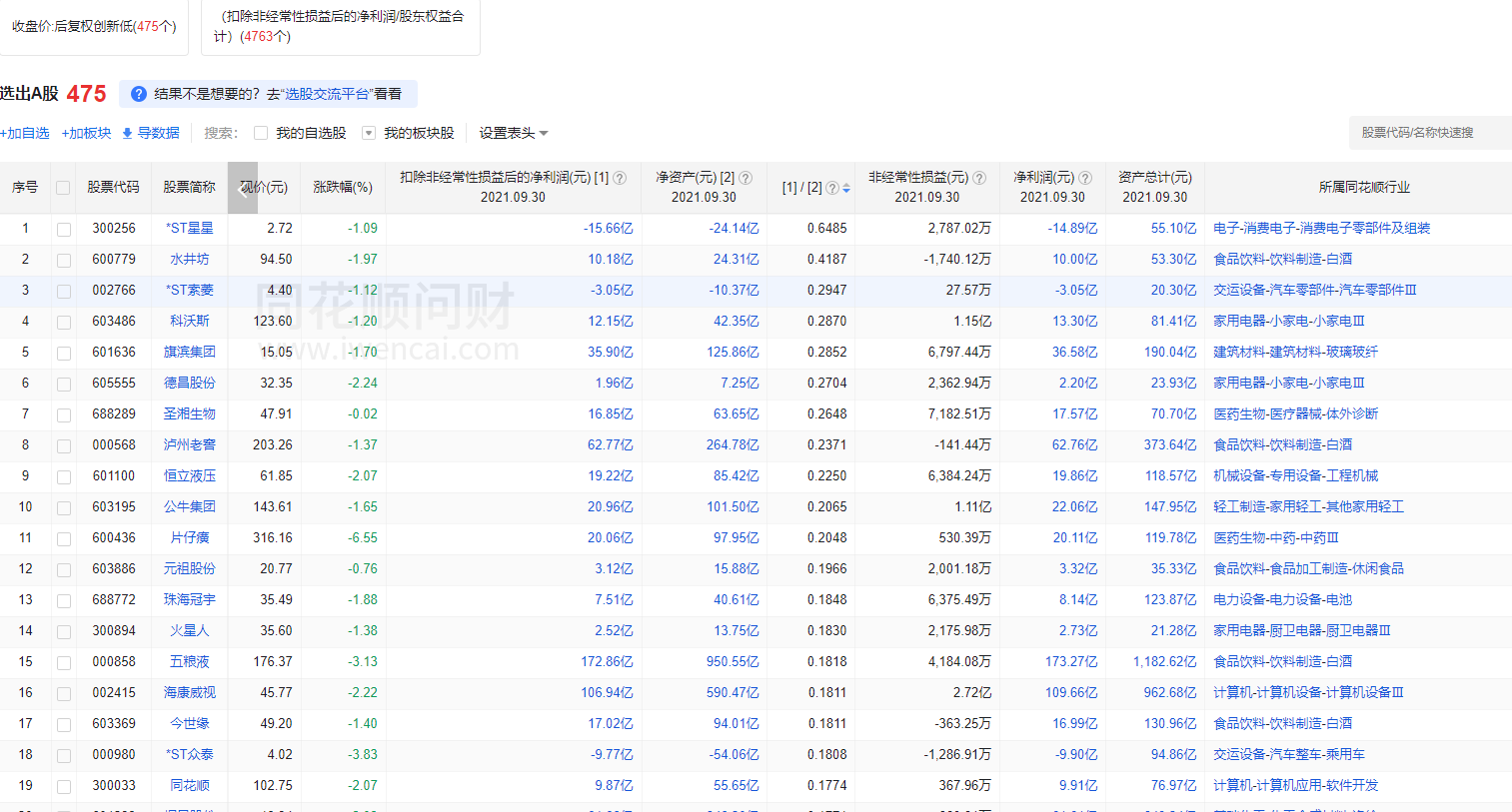Select the 收盘价:后复权创新低 condition tab
This screenshot has height=812, width=1512.
tap(94, 26)
